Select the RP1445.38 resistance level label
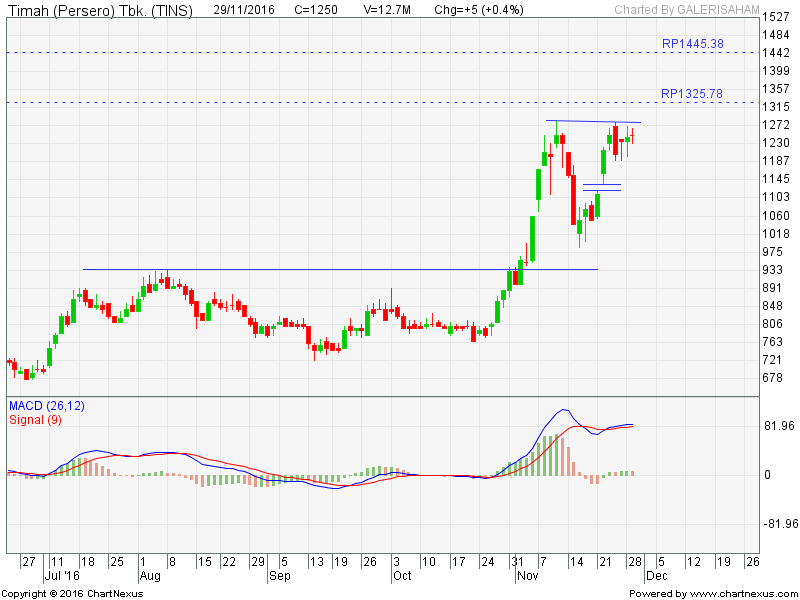 point(692,44)
